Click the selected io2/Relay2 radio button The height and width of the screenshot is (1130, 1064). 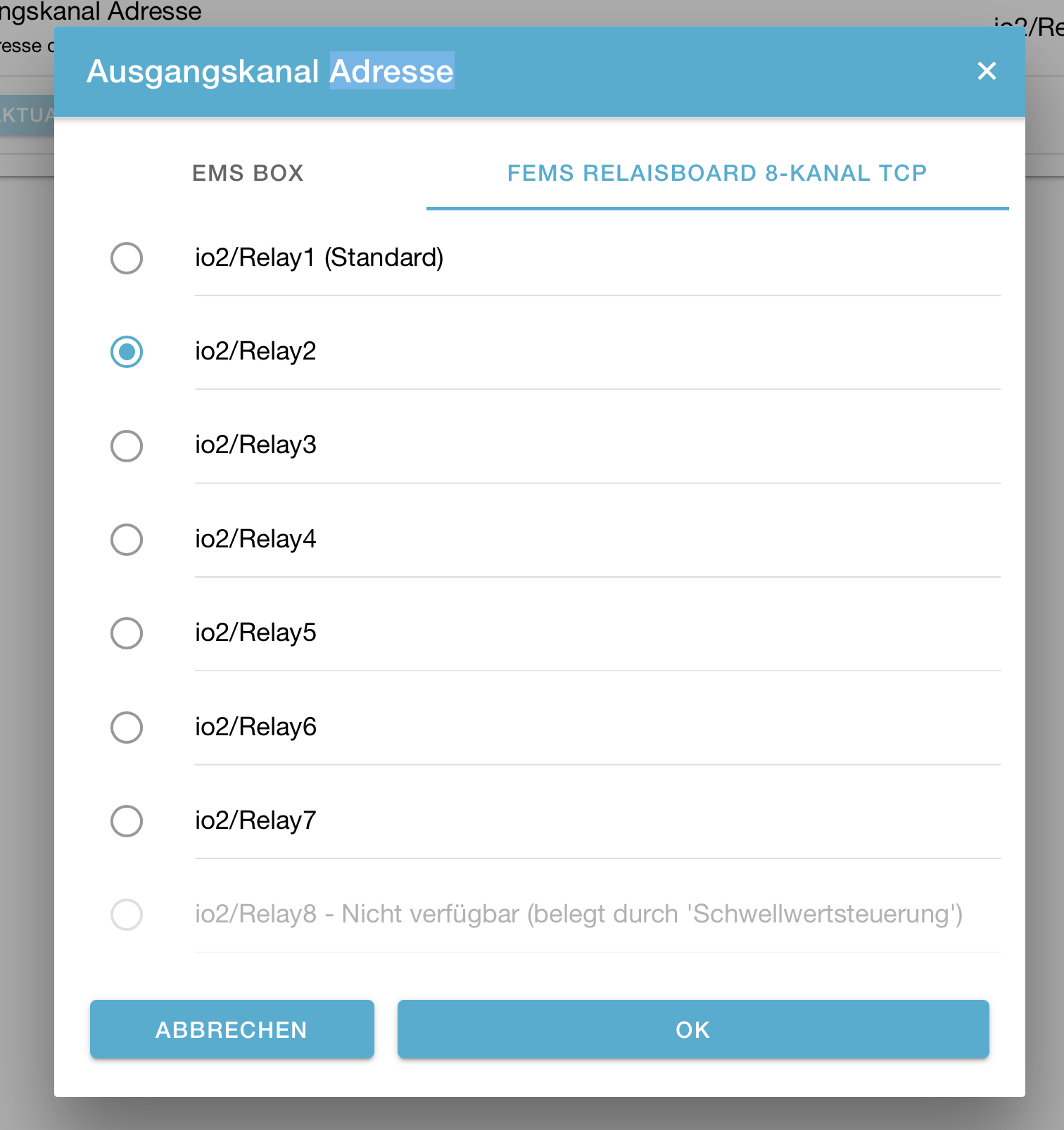(127, 352)
